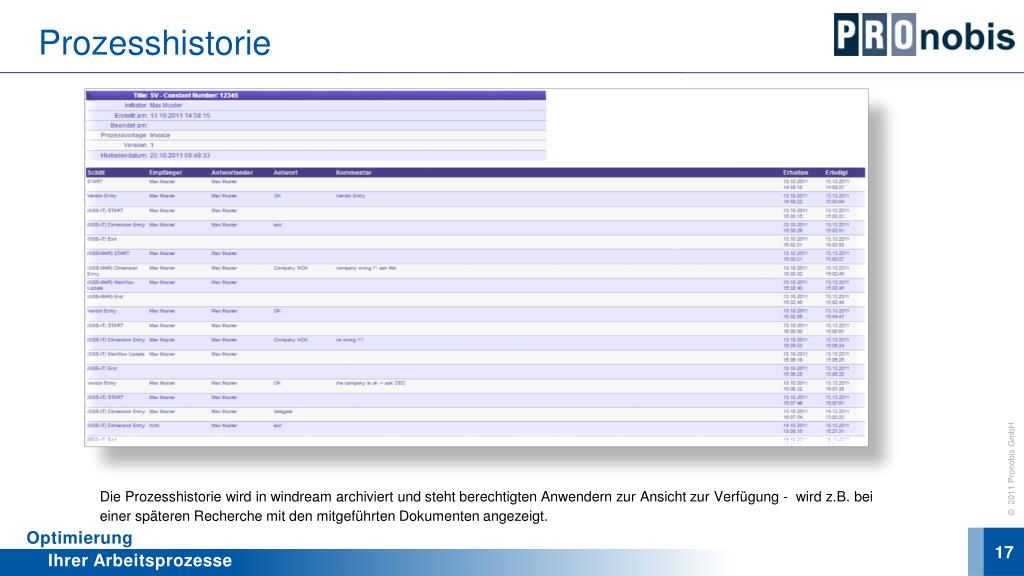Click the Beendet am label

[x=129, y=125]
